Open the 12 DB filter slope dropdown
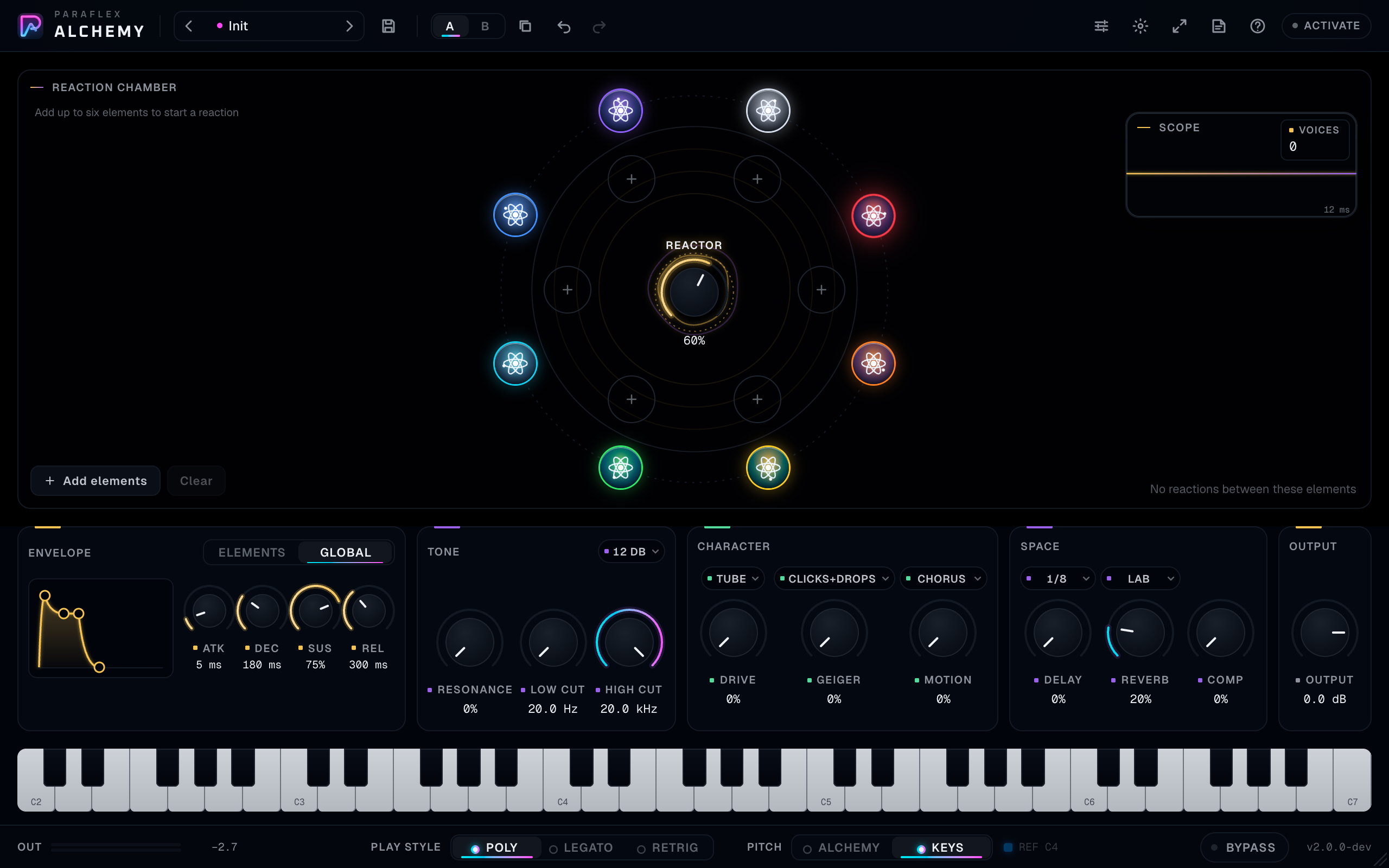Viewport: 1389px width, 868px height. (x=631, y=552)
